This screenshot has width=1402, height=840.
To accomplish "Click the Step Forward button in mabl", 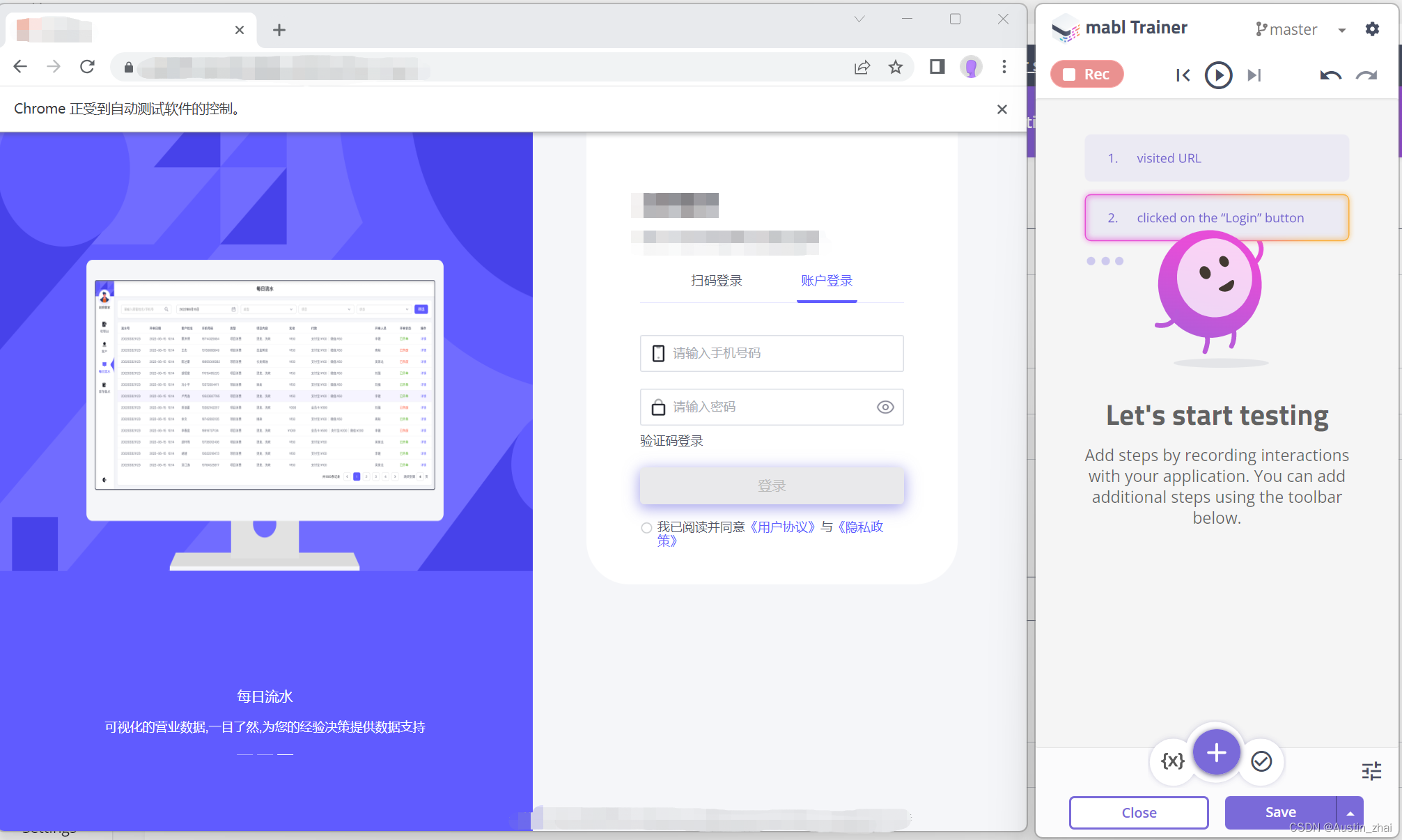I will [1253, 74].
